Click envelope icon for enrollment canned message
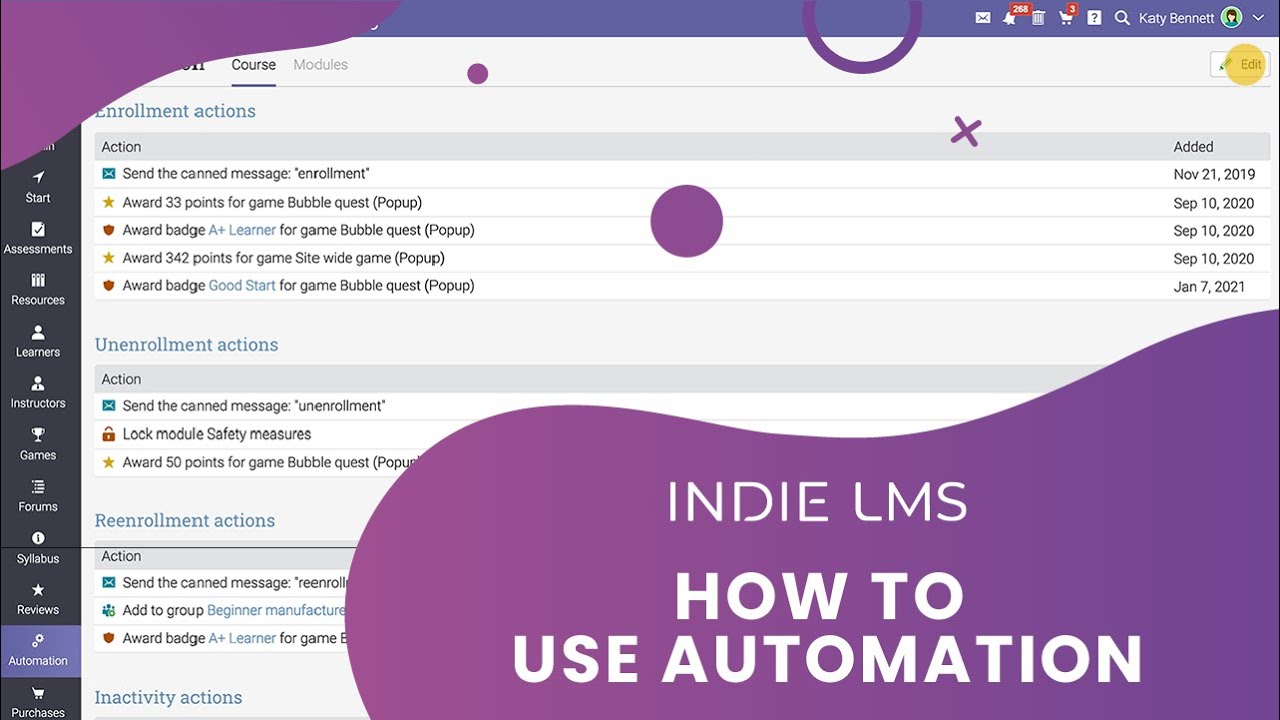1280x720 pixels. point(109,174)
